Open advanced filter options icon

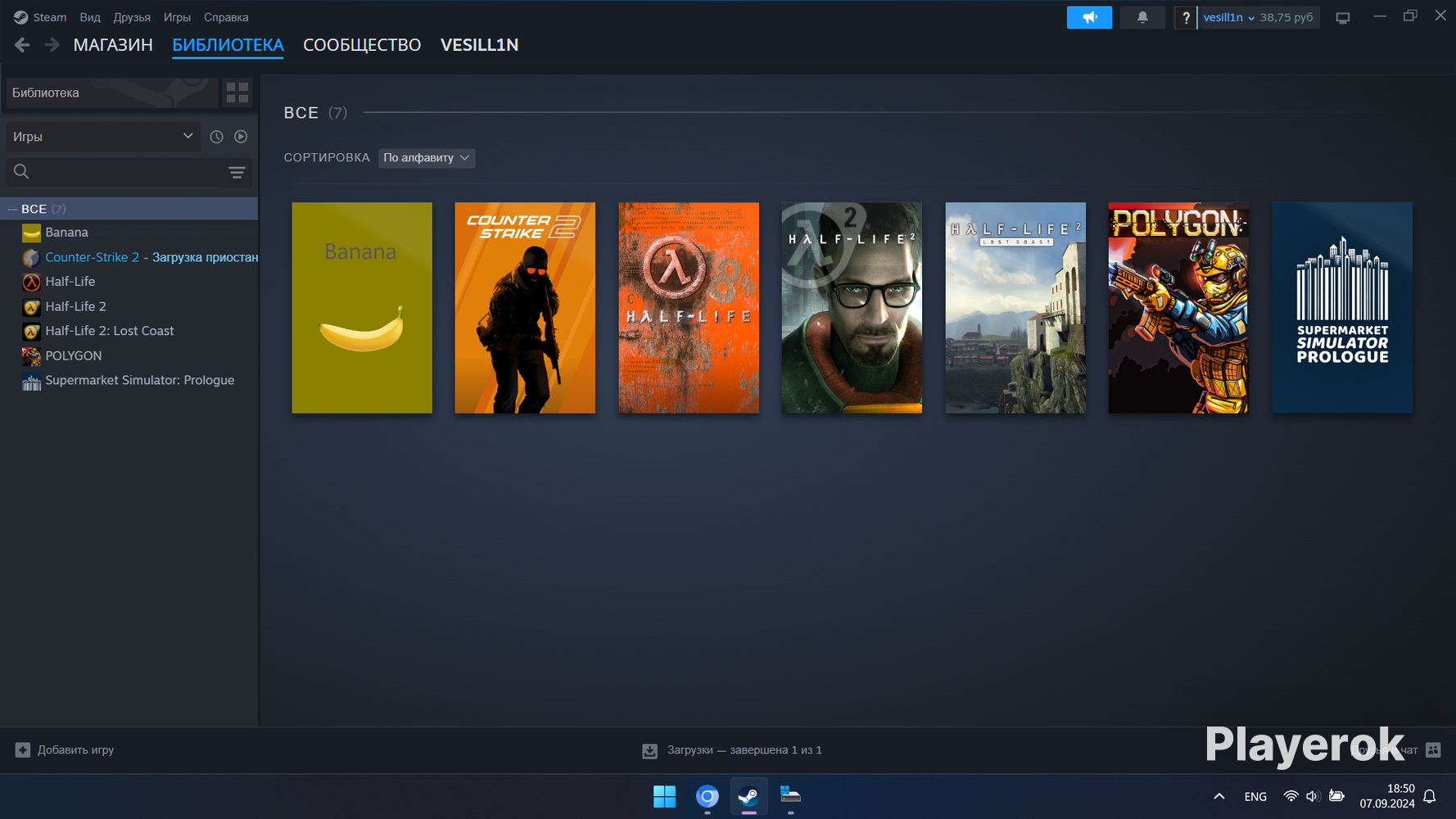pos(237,172)
